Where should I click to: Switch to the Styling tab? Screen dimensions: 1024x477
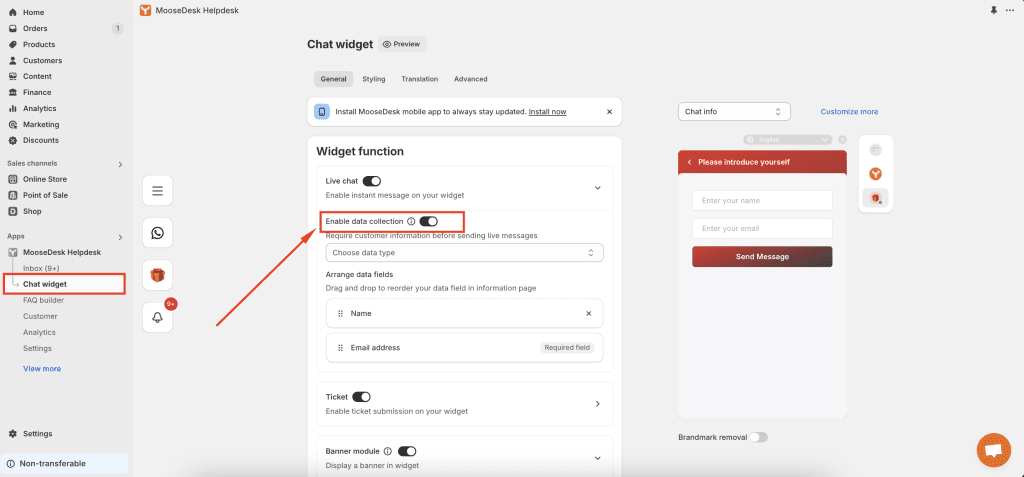pos(374,79)
